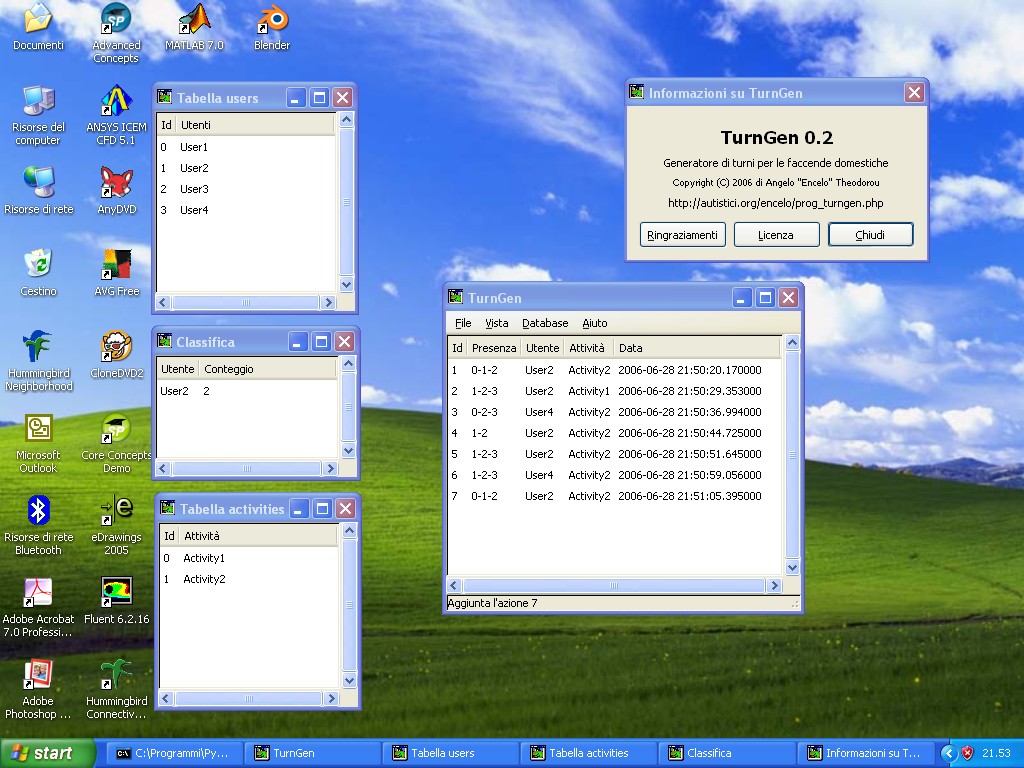Switch to C:\Programmi\Py... taskbar item
The width and height of the screenshot is (1024, 768).
[173, 753]
